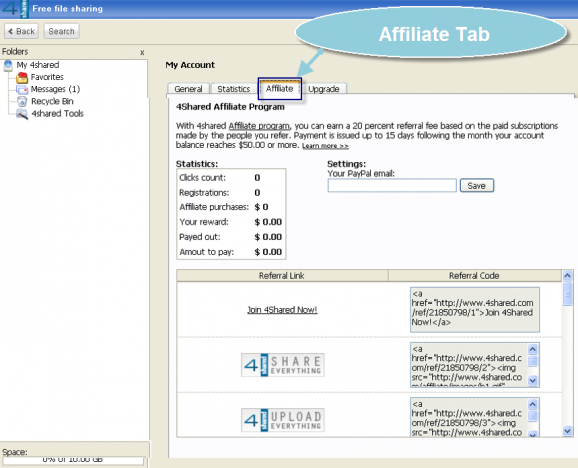This screenshot has width=578, height=468.
Task: Click the Referral Link column header
Action: tap(282, 276)
